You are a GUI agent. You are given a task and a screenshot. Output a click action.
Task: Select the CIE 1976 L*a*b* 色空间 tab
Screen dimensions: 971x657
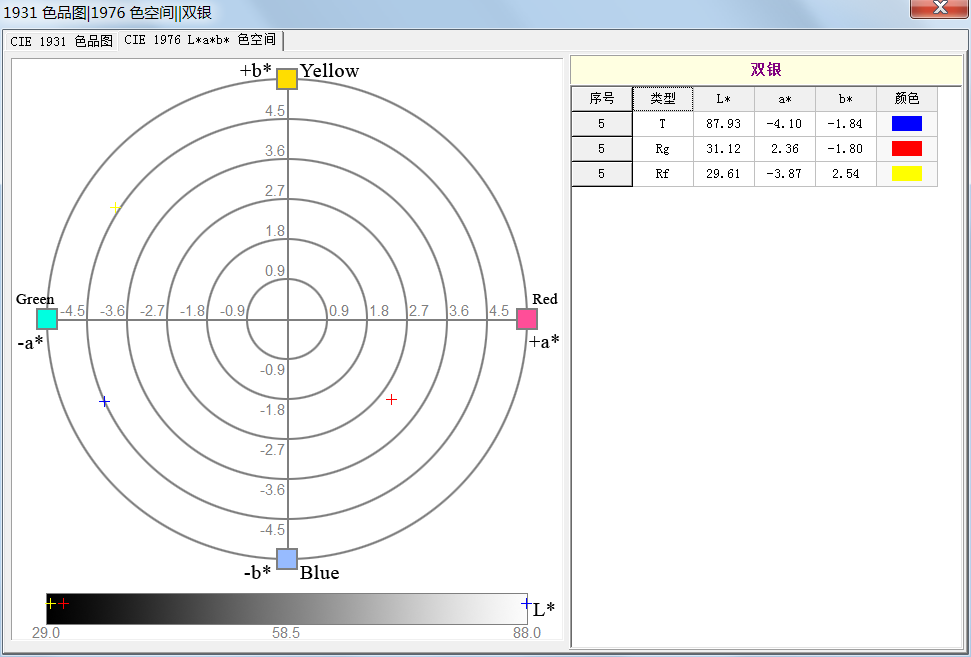click(200, 40)
